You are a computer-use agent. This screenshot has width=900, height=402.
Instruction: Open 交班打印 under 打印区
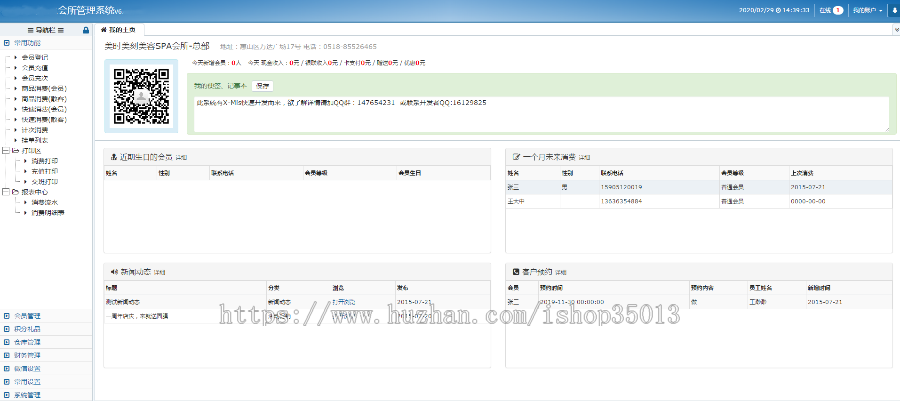click(x=44, y=181)
